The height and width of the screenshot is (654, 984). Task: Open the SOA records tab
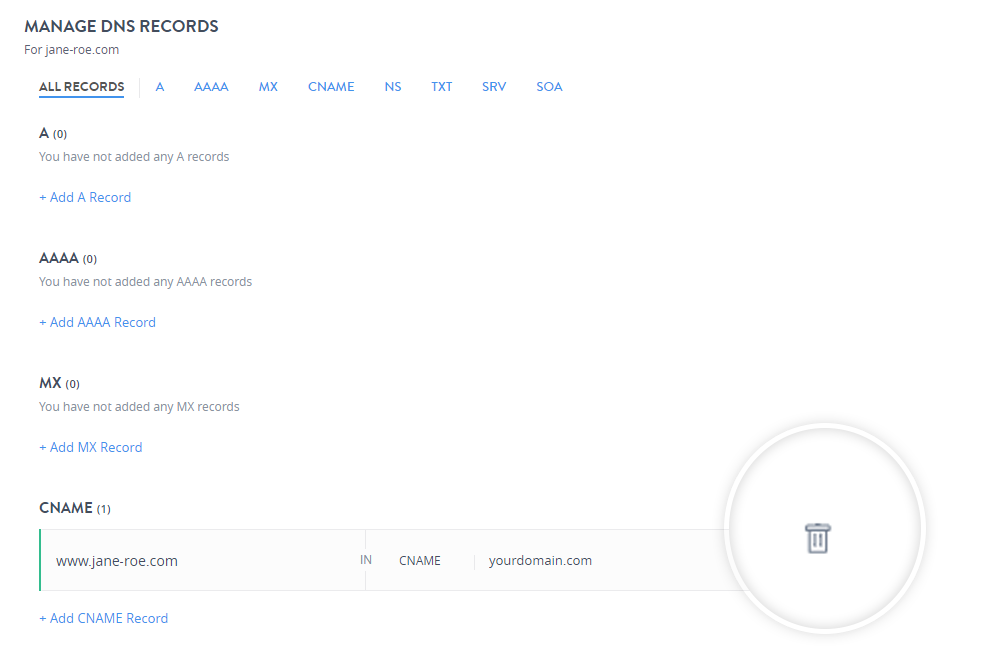click(549, 87)
